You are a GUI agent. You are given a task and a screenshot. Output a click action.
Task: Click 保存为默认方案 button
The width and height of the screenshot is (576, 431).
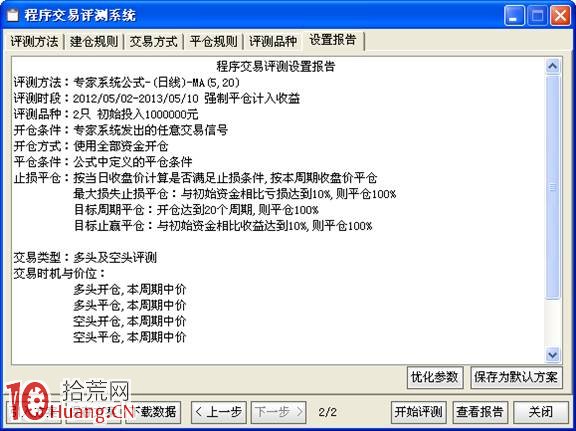[516, 377]
